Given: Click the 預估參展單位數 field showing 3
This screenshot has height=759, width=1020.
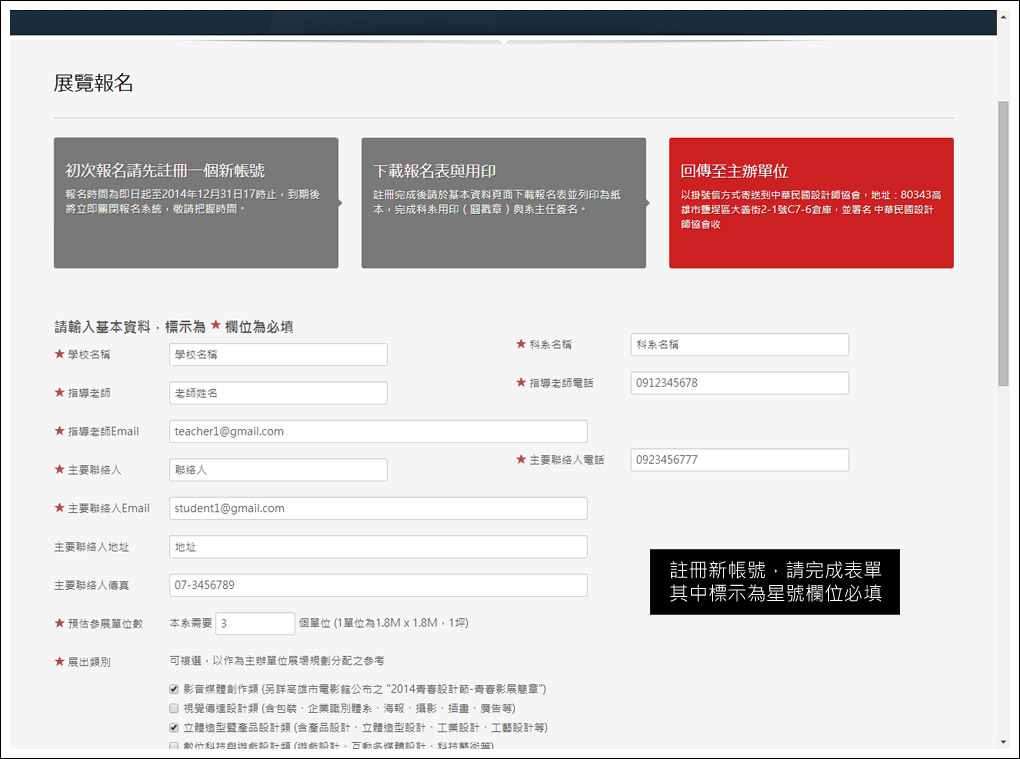Looking at the screenshot, I should [255, 623].
